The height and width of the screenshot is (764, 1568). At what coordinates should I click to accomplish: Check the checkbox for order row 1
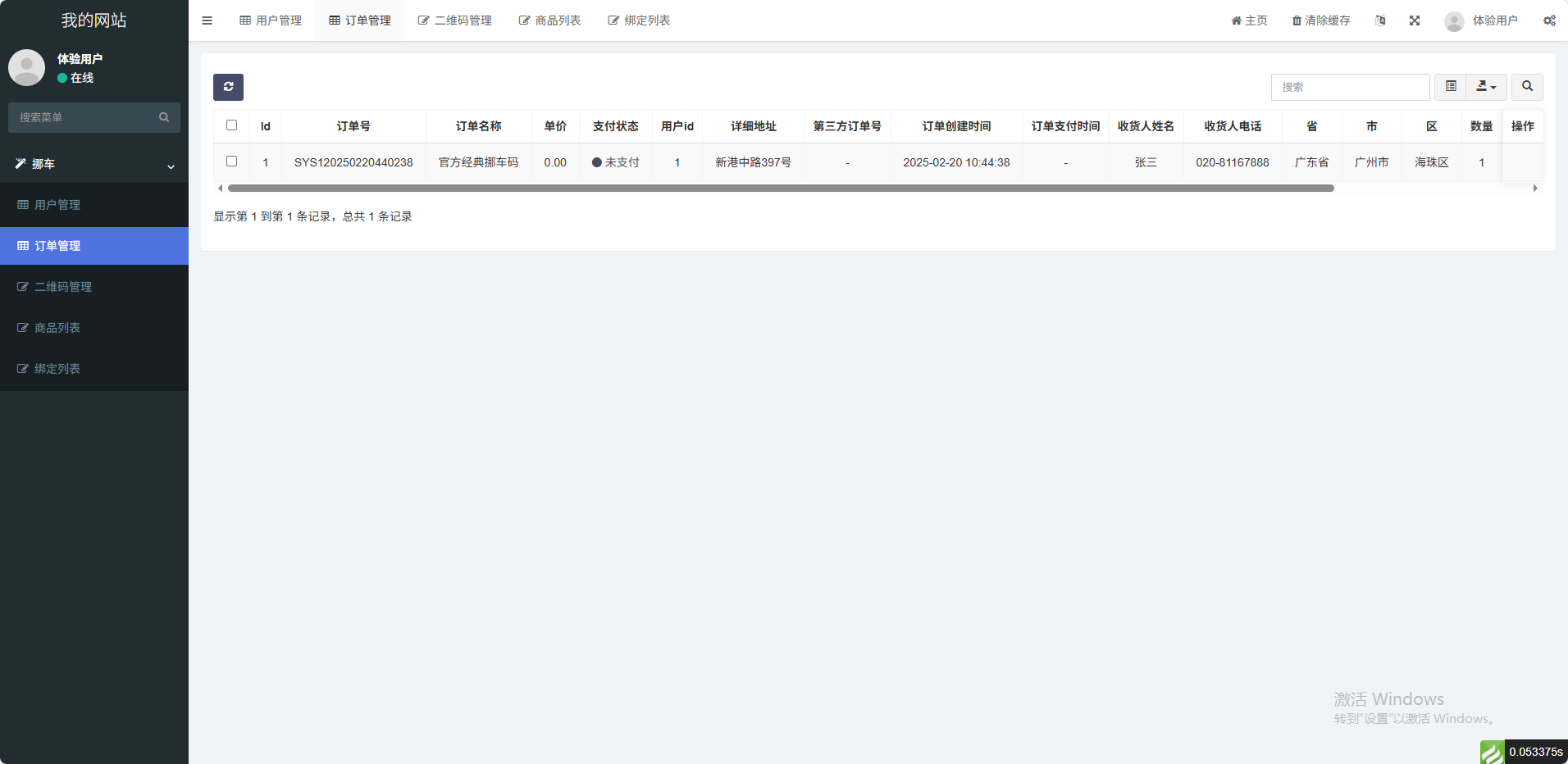pos(231,161)
